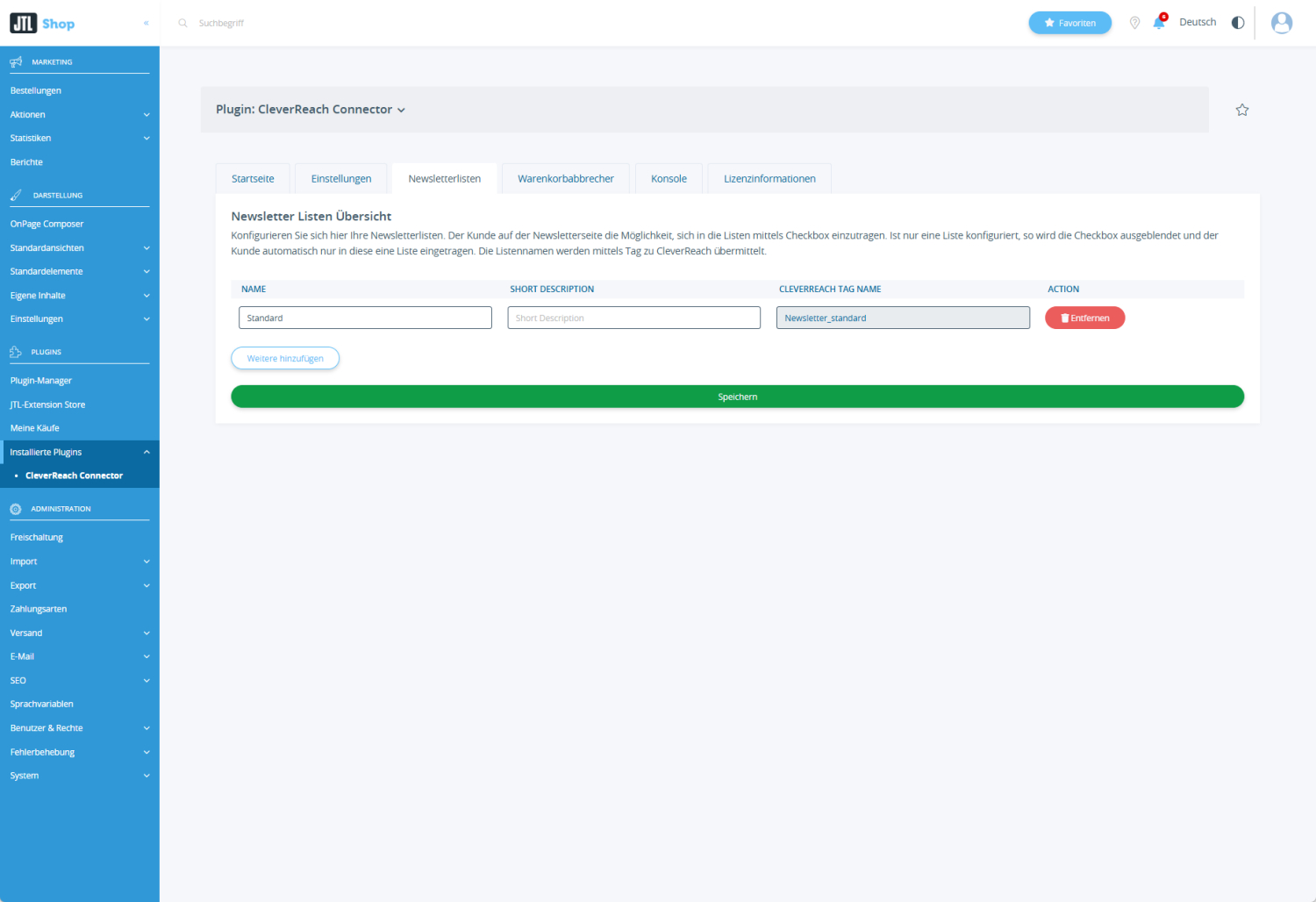Click into the Short Description field
This screenshot has width=1316, height=902.
click(x=633, y=319)
